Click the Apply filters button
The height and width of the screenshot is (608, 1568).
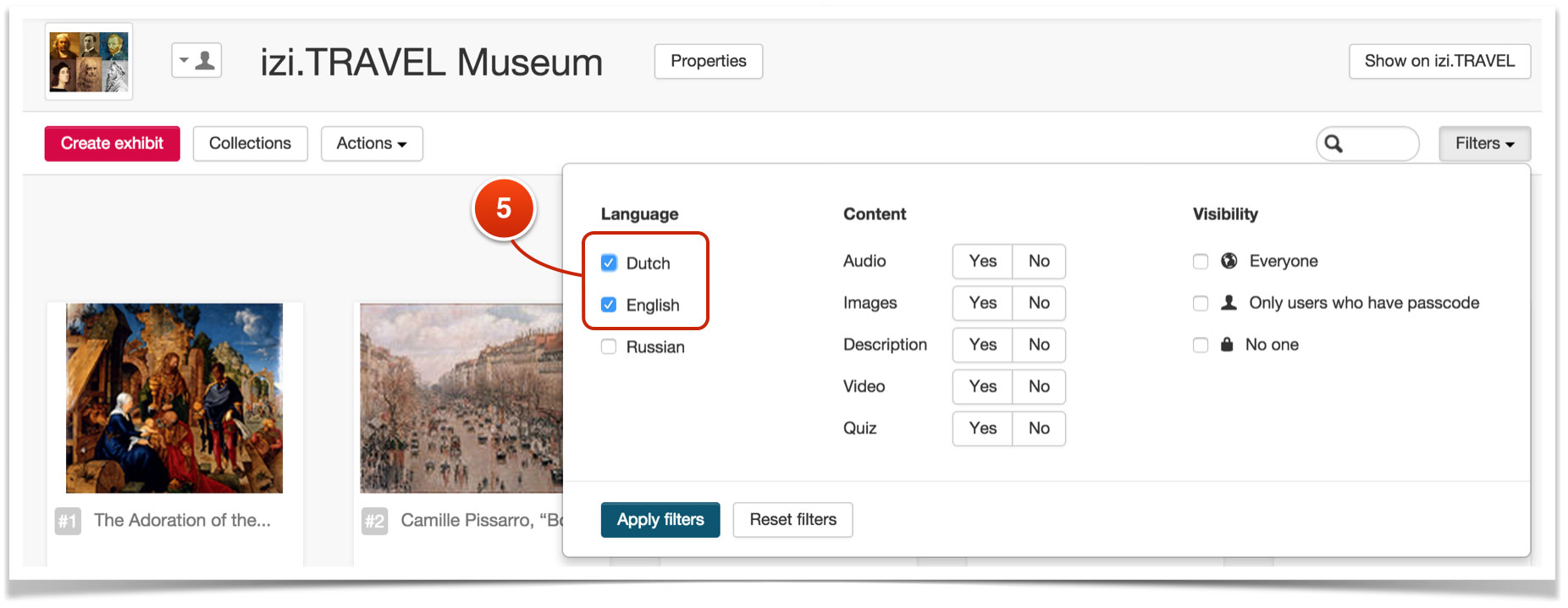click(x=660, y=520)
